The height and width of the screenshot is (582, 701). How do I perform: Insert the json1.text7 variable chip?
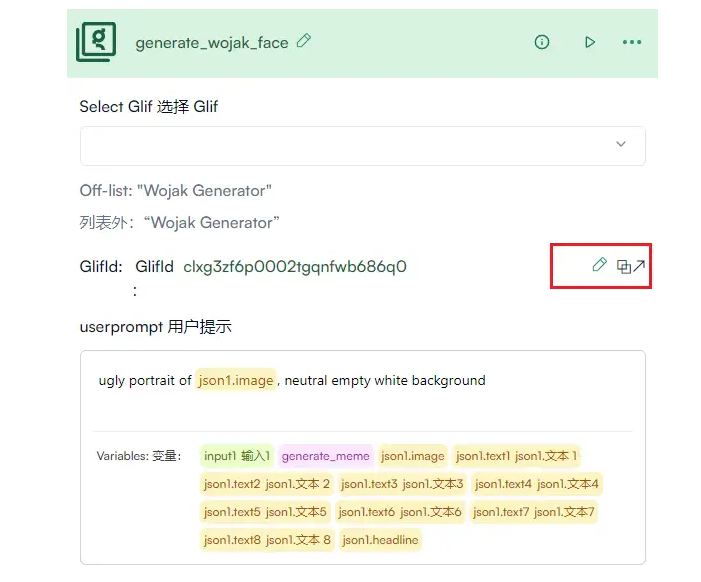534,512
